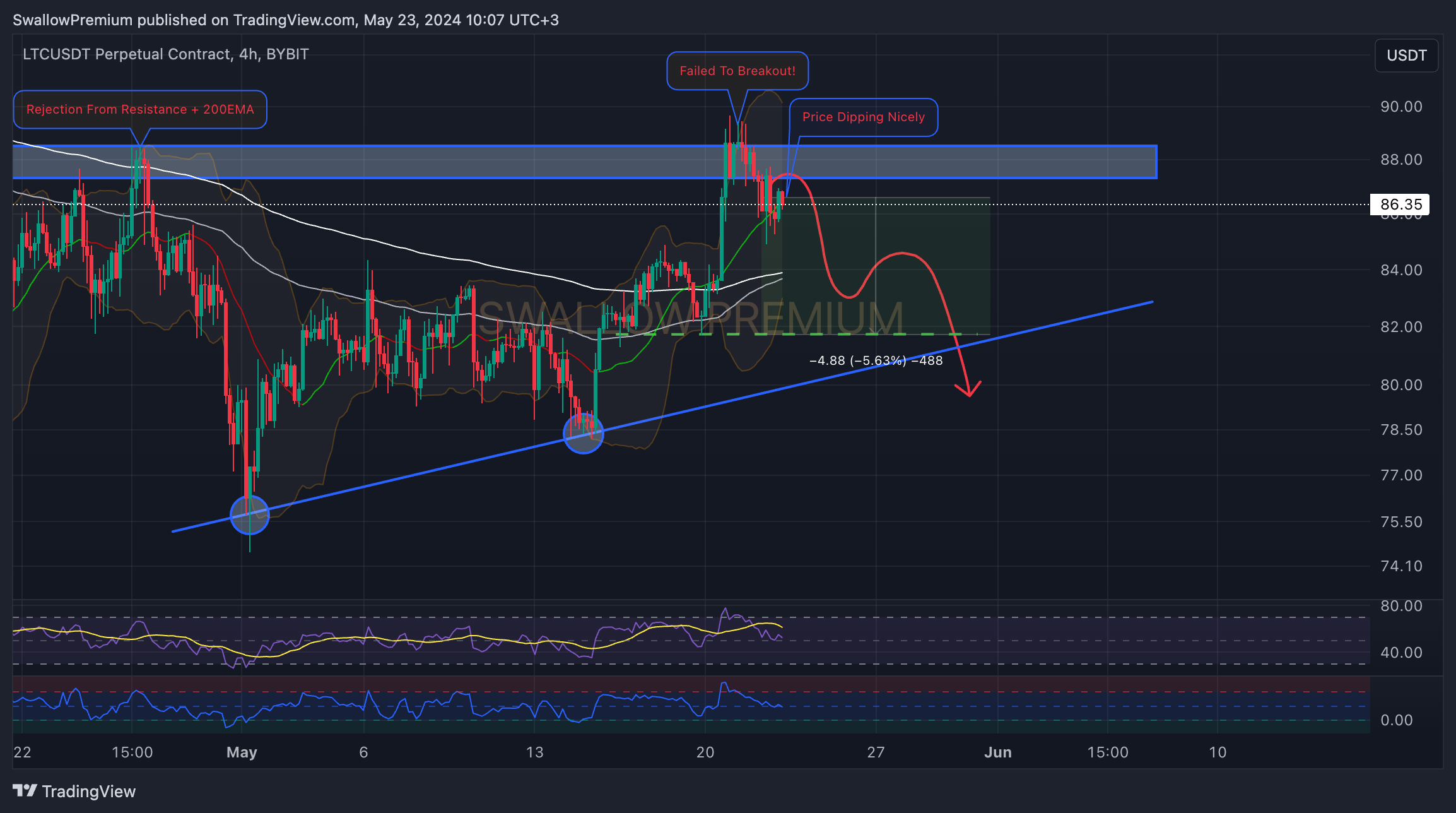Click the 0.00 scale label on the lower indicator

click(x=1396, y=720)
